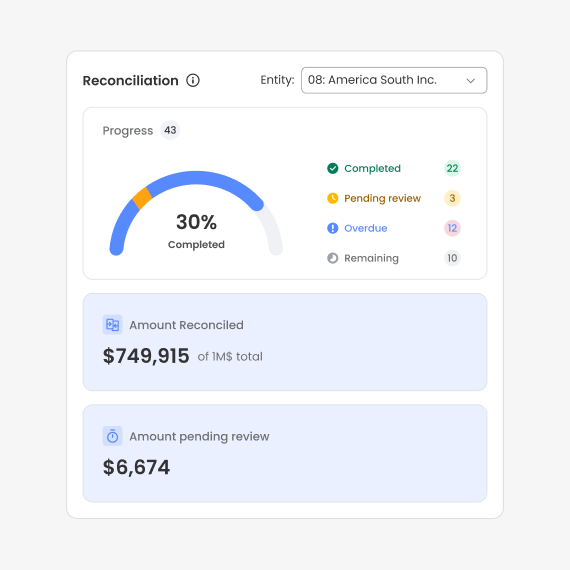Click the Amount pending review stopwatch icon

click(112, 436)
